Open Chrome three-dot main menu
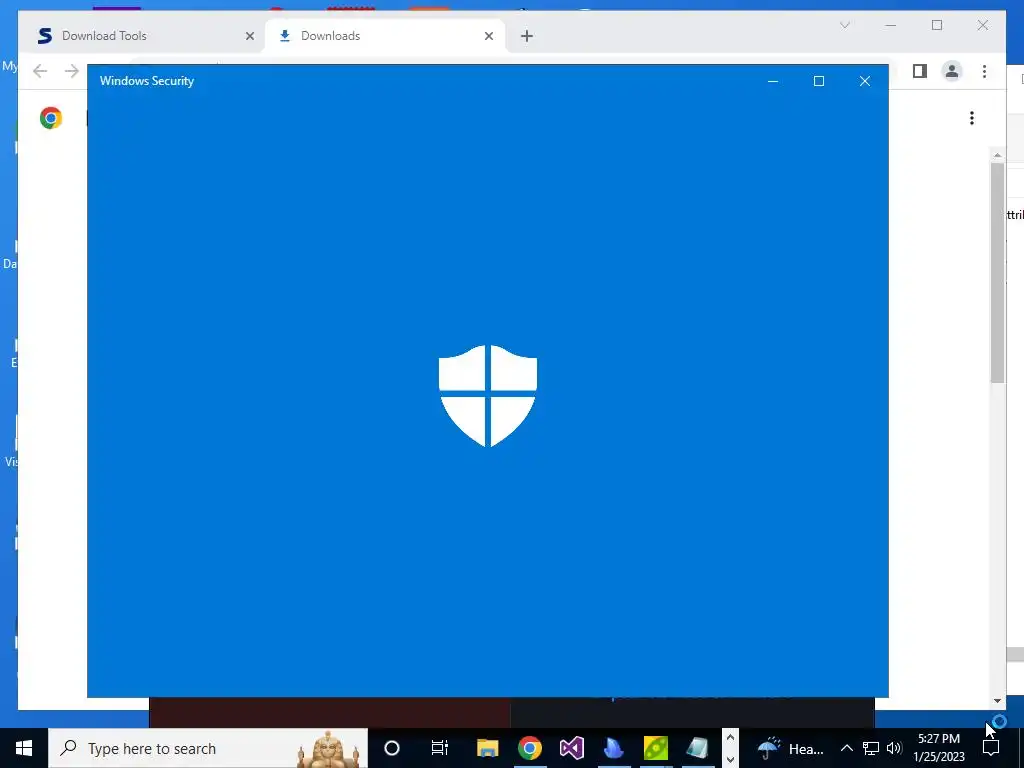Image resolution: width=1024 pixels, height=768 pixels. click(984, 71)
